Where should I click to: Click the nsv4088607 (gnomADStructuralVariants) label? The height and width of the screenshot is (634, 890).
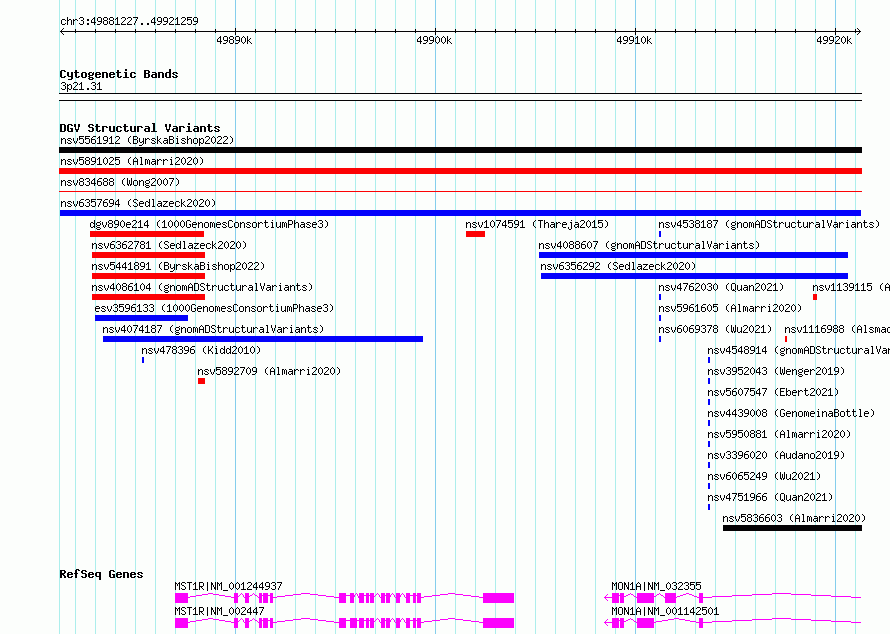[x=649, y=245]
